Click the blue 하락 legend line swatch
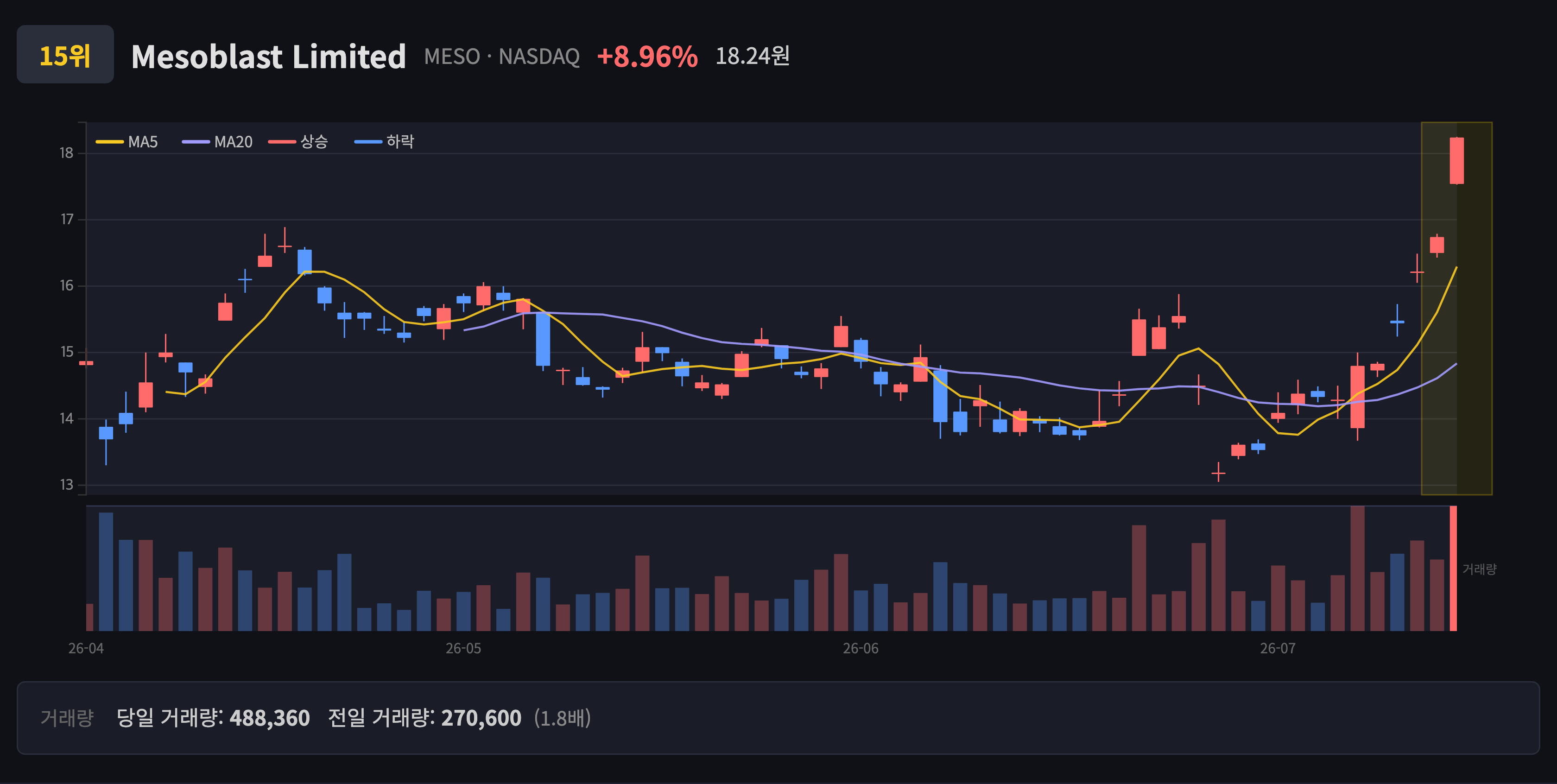Viewport: 1557px width, 784px height. (368, 142)
